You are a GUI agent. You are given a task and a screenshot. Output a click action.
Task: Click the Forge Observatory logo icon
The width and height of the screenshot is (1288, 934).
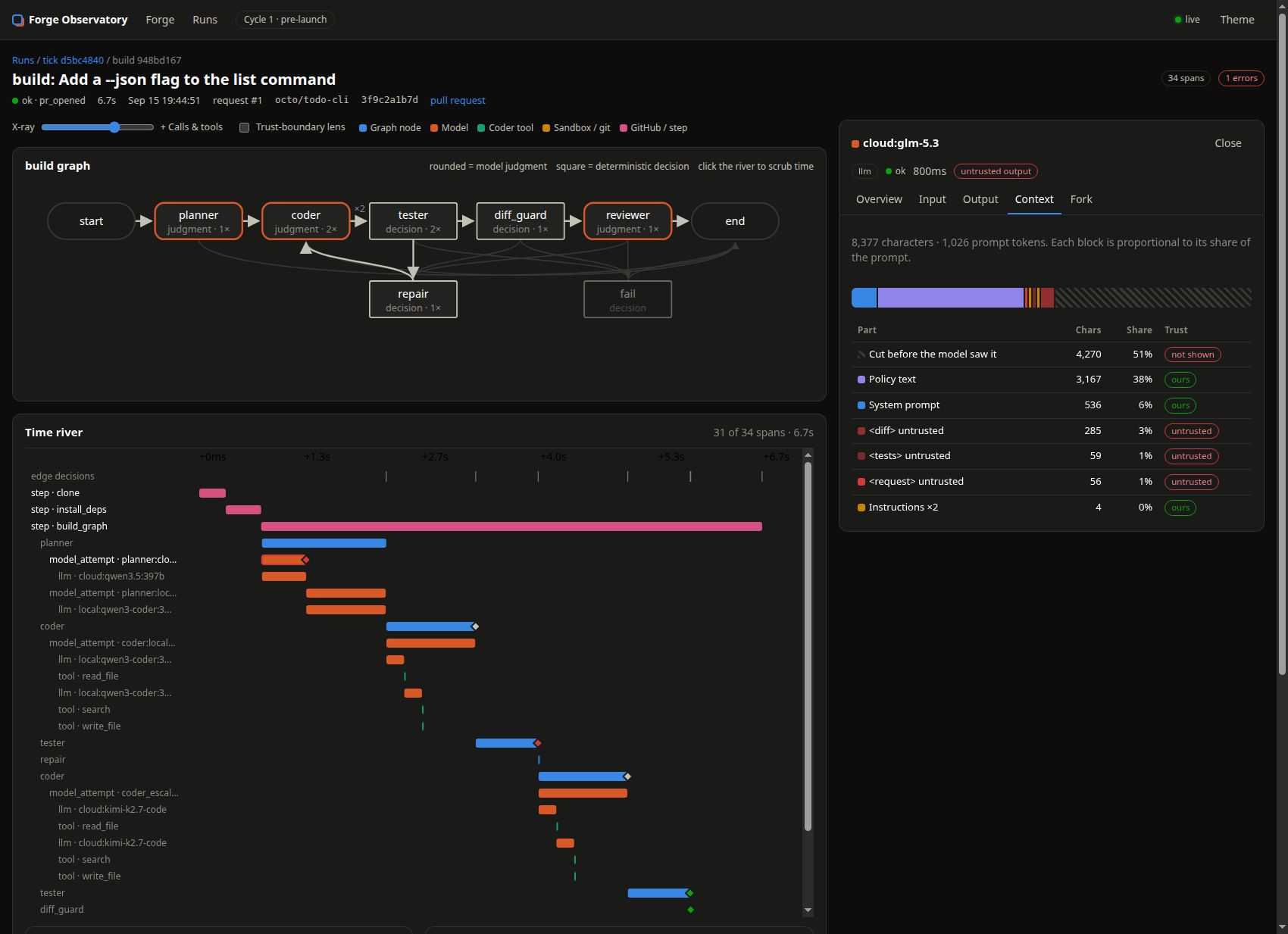[18, 20]
